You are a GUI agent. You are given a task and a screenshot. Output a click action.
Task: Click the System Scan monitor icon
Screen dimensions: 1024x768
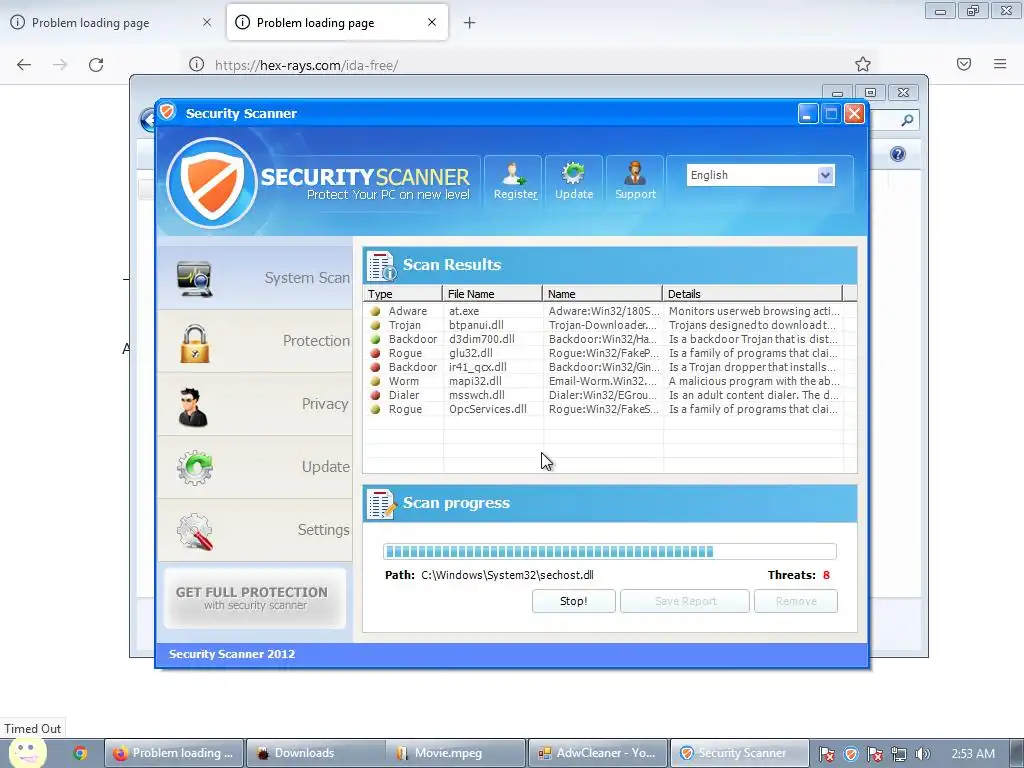click(195, 279)
